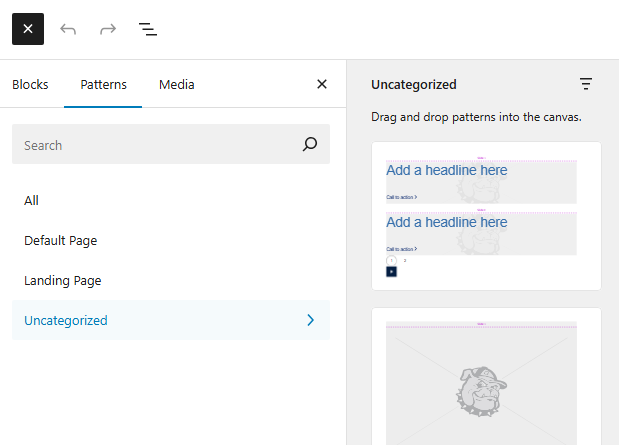This screenshot has height=445, width=619.
Task: Select the Patterns tab
Action: click(x=103, y=84)
